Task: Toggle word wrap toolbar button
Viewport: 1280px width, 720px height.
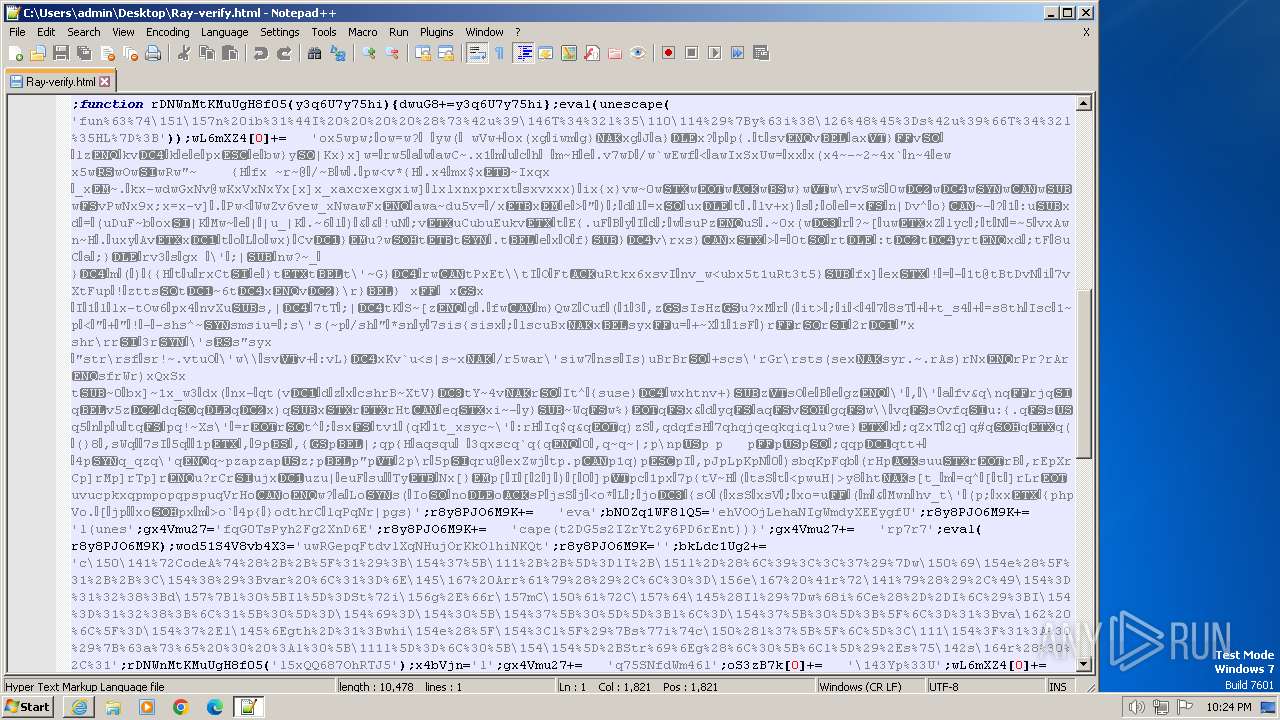Action: coord(477,53)
